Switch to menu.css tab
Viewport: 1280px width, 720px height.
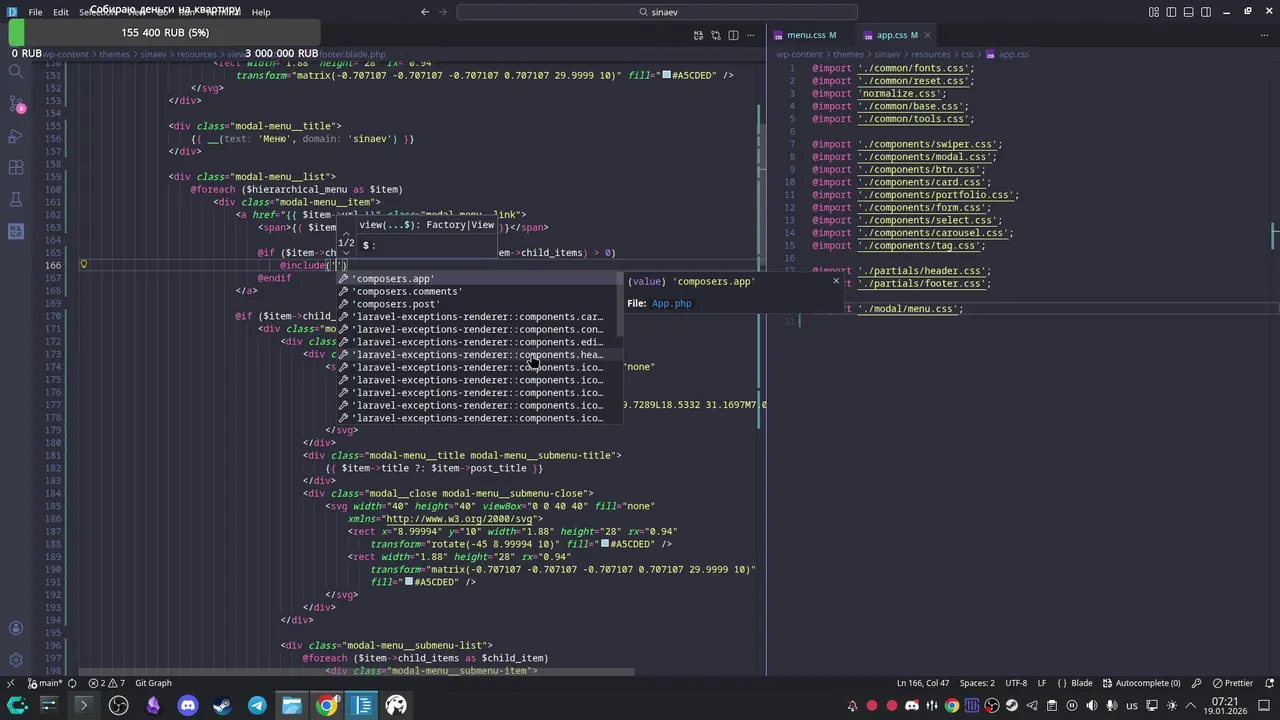(x=811, y=35)
